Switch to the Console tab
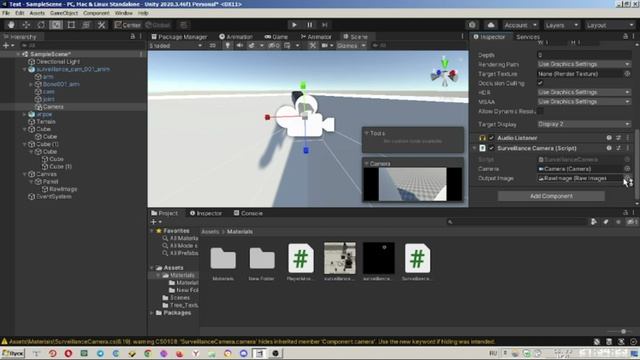This screenshot has height=360, width=640. click(x=248, y=213)
